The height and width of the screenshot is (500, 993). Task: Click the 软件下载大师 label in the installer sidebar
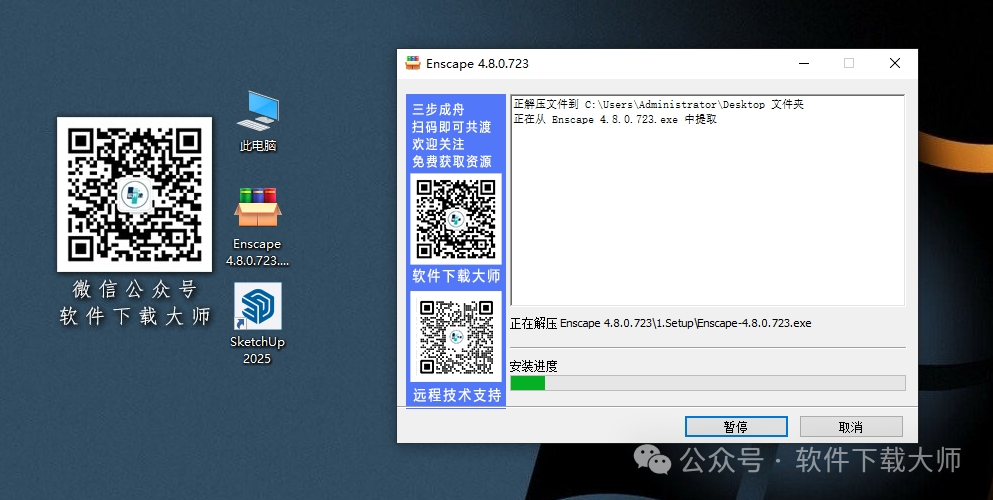(456, 276)
